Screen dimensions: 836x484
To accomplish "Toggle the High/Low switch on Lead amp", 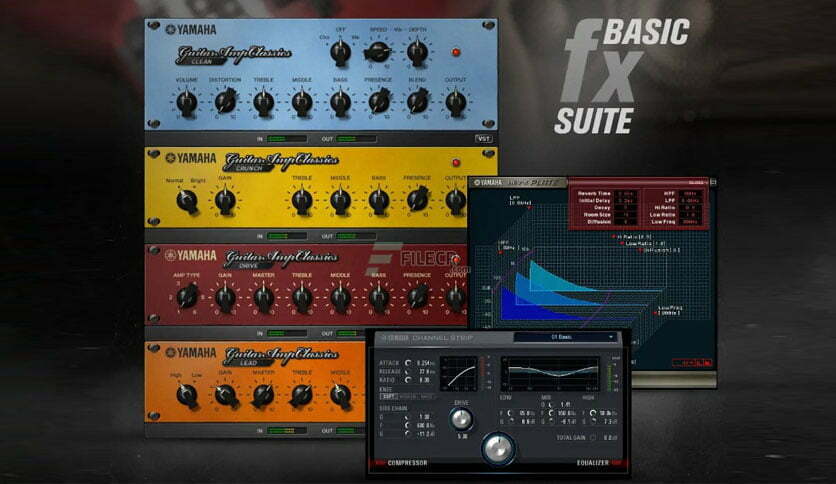I will pyautogui.click(x=186, y=395).
